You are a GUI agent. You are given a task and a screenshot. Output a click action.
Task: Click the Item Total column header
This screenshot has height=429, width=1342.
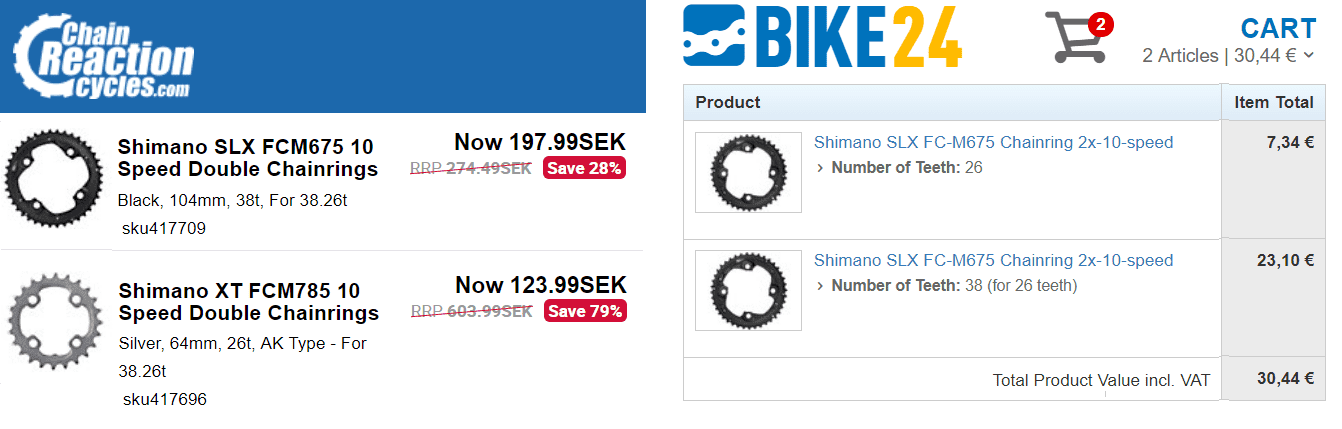point(1273,102)
